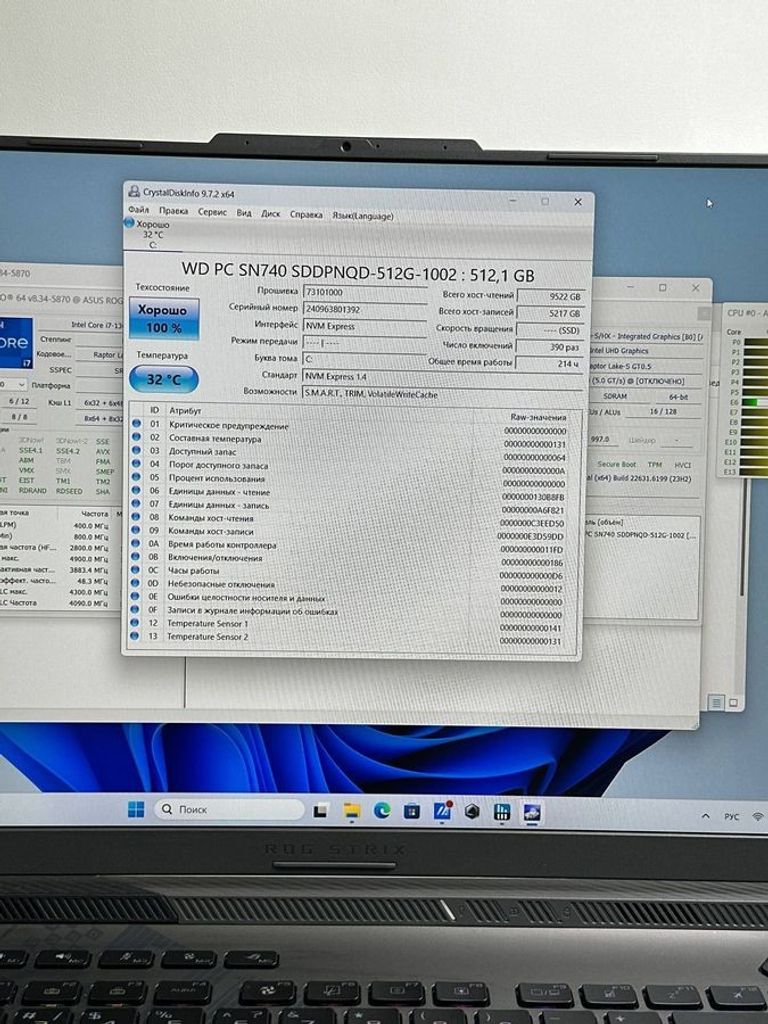Open the Сервис menu
768x1024 pixels.
click(x=212, y=213)
